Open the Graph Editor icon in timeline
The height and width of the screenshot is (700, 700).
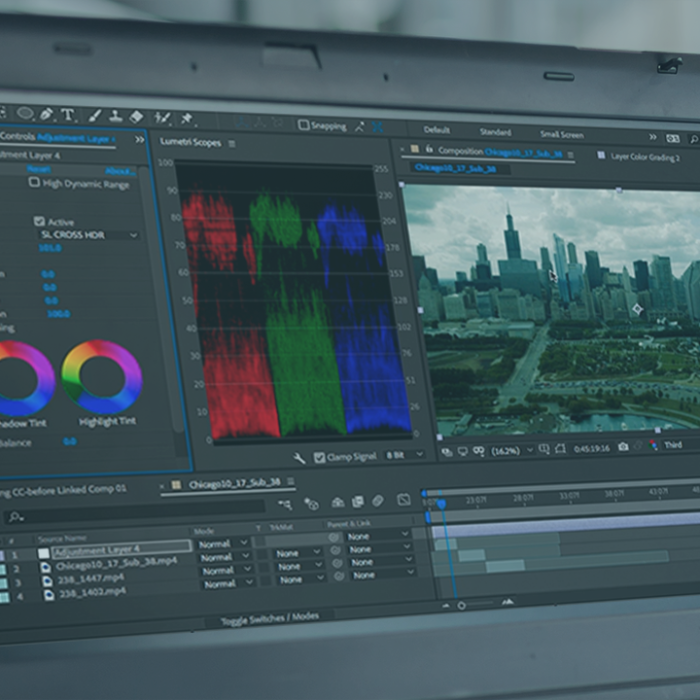click(404, 500)
